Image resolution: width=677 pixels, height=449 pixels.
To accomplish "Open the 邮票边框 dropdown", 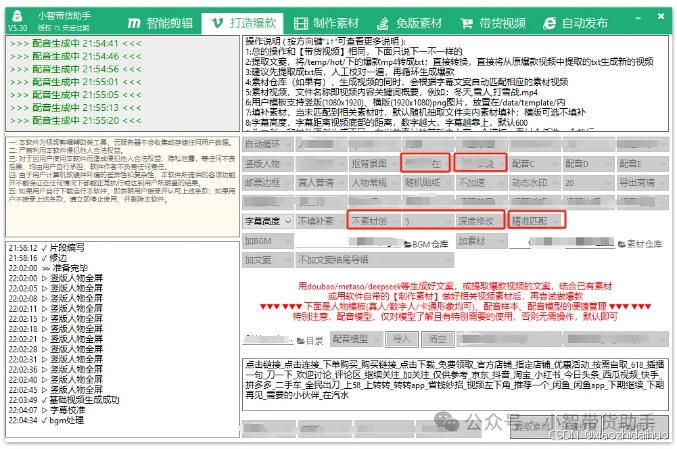I will pos(268,183).
